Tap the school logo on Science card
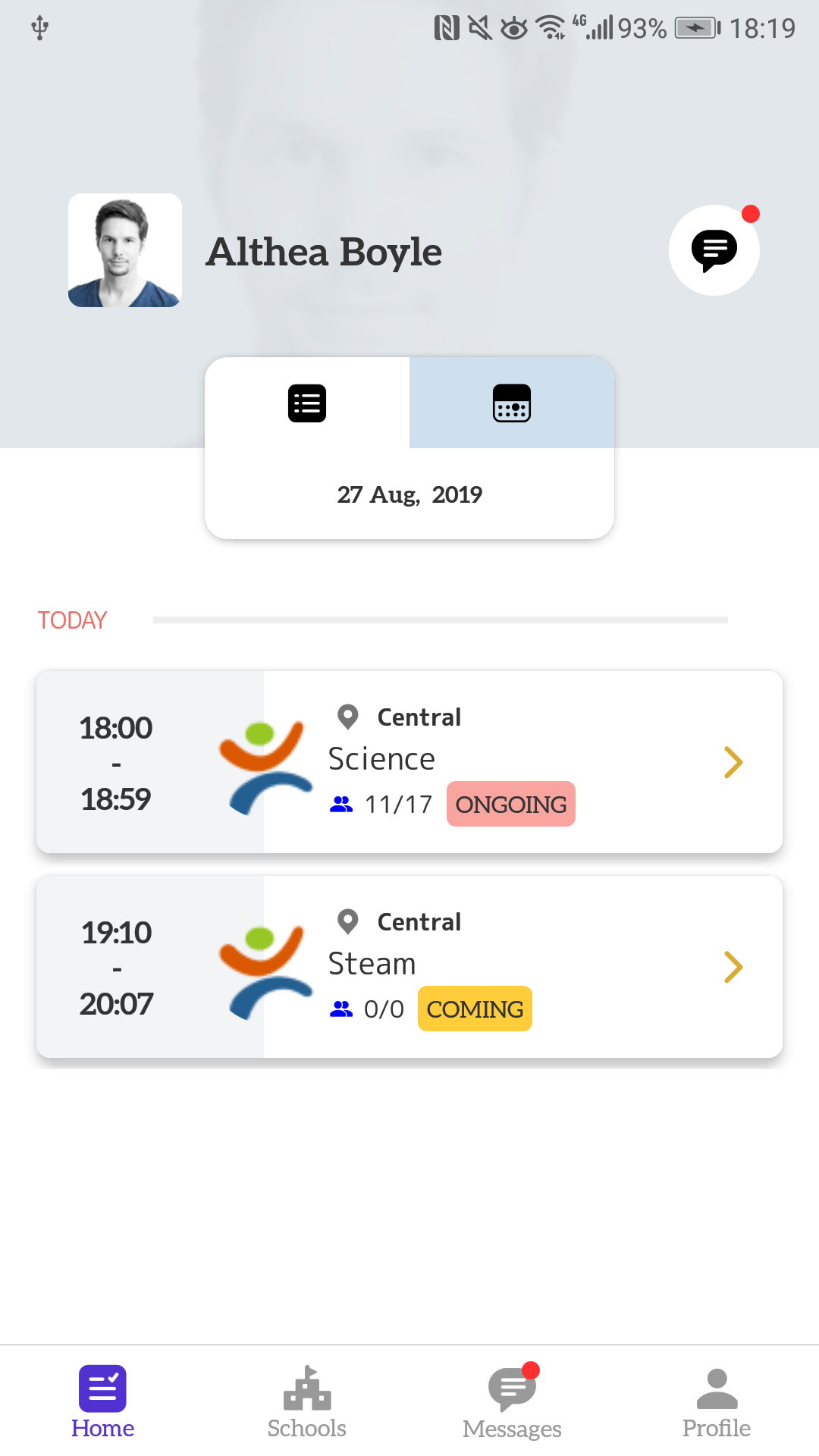819x1456 pixels. (265, 767)
